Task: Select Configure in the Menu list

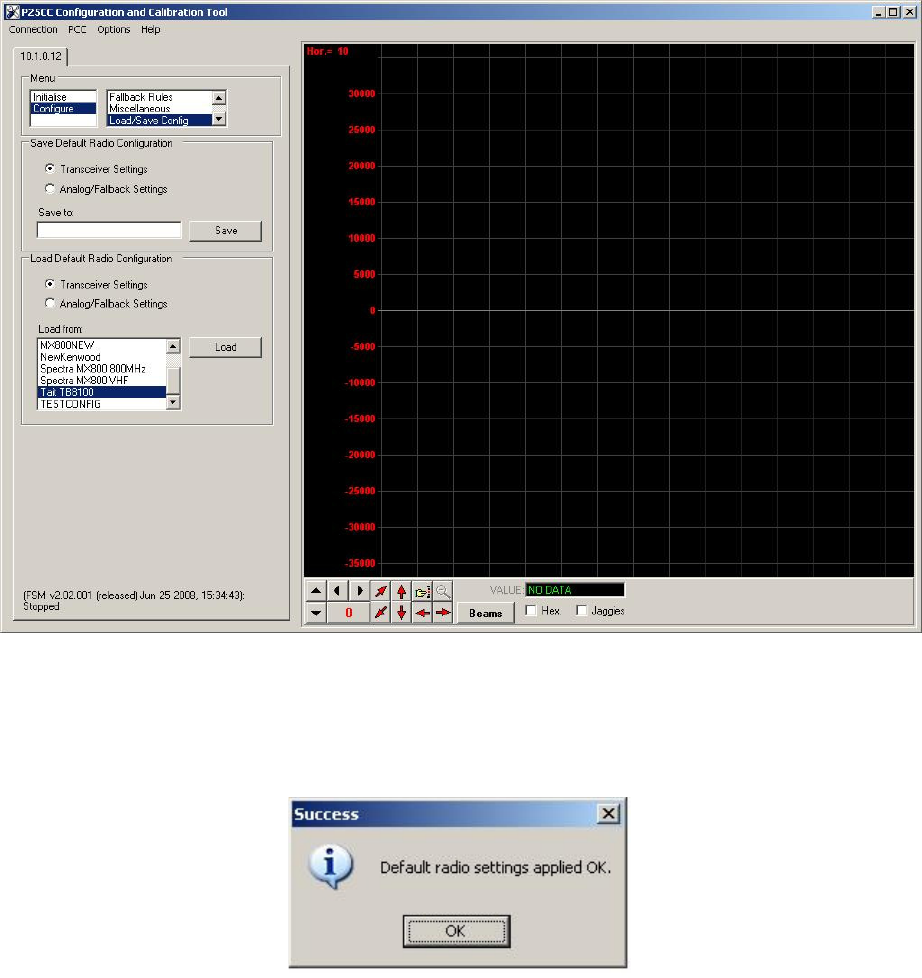Action: click(x=63, y=109)
